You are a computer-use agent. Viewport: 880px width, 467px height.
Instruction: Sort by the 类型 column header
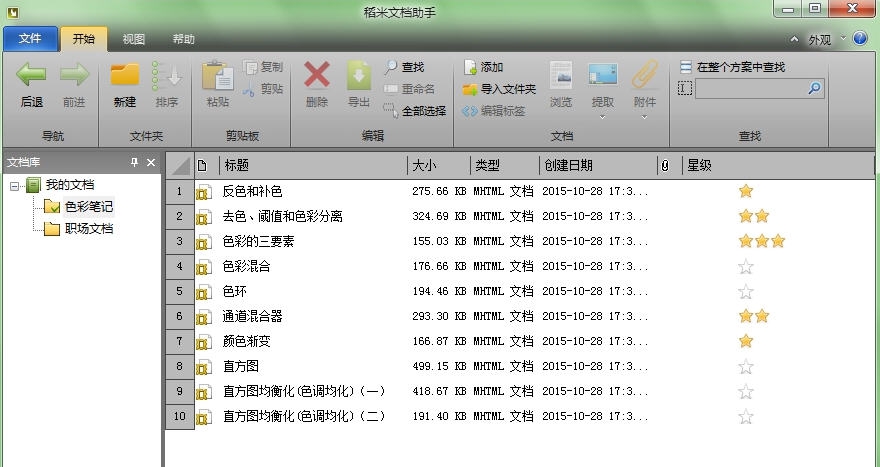click(x=505, y=165)
